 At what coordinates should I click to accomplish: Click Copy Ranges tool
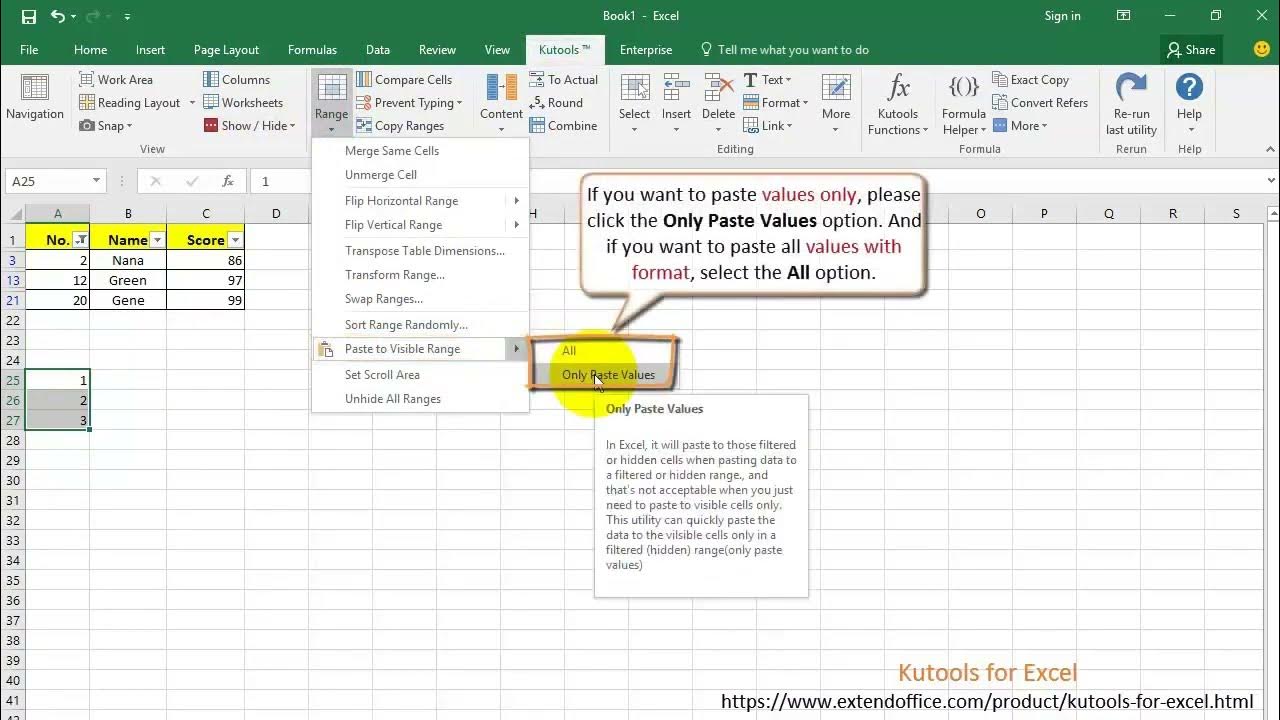point(400,126)
